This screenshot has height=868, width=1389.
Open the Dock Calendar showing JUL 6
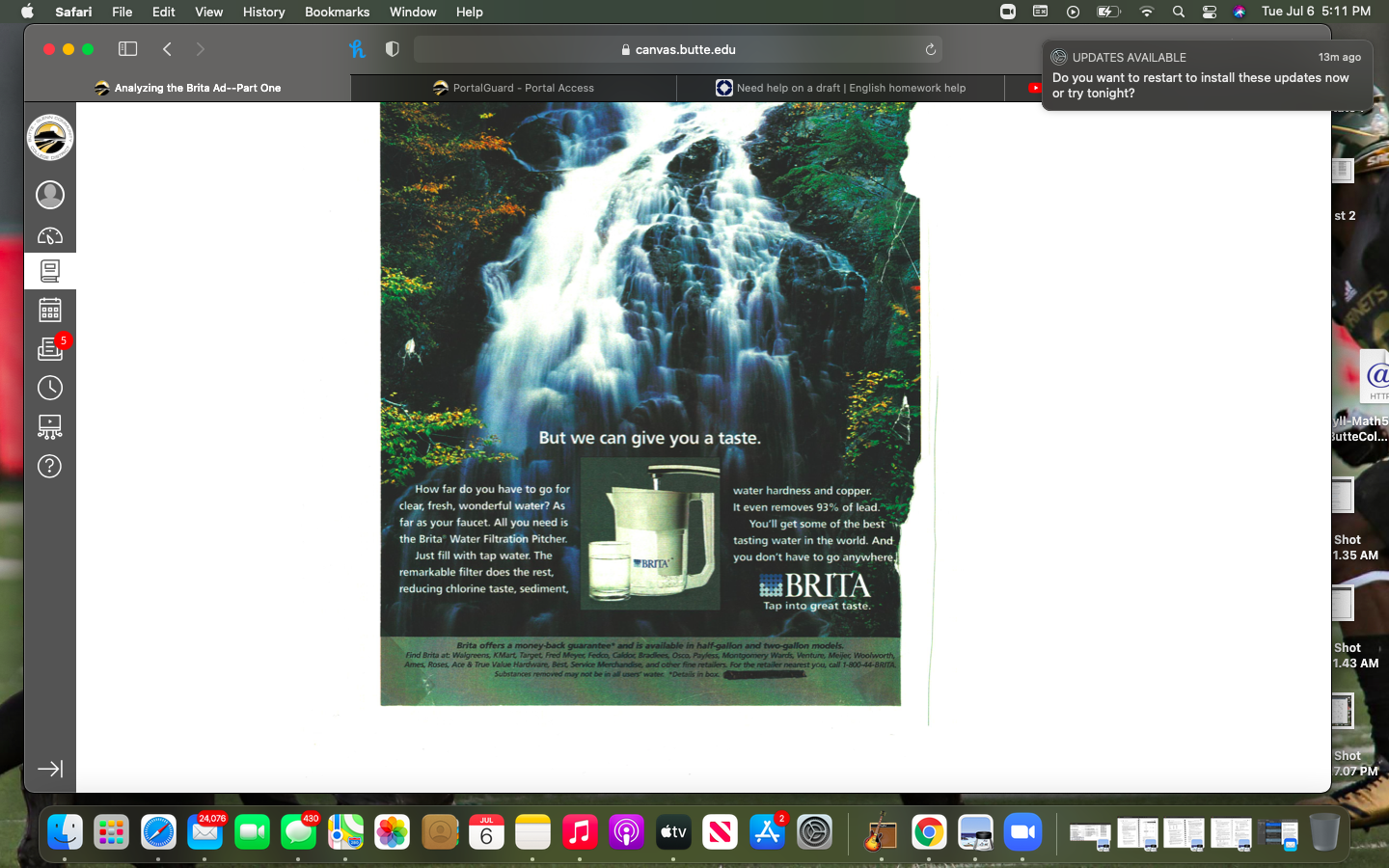pos(486,831)
